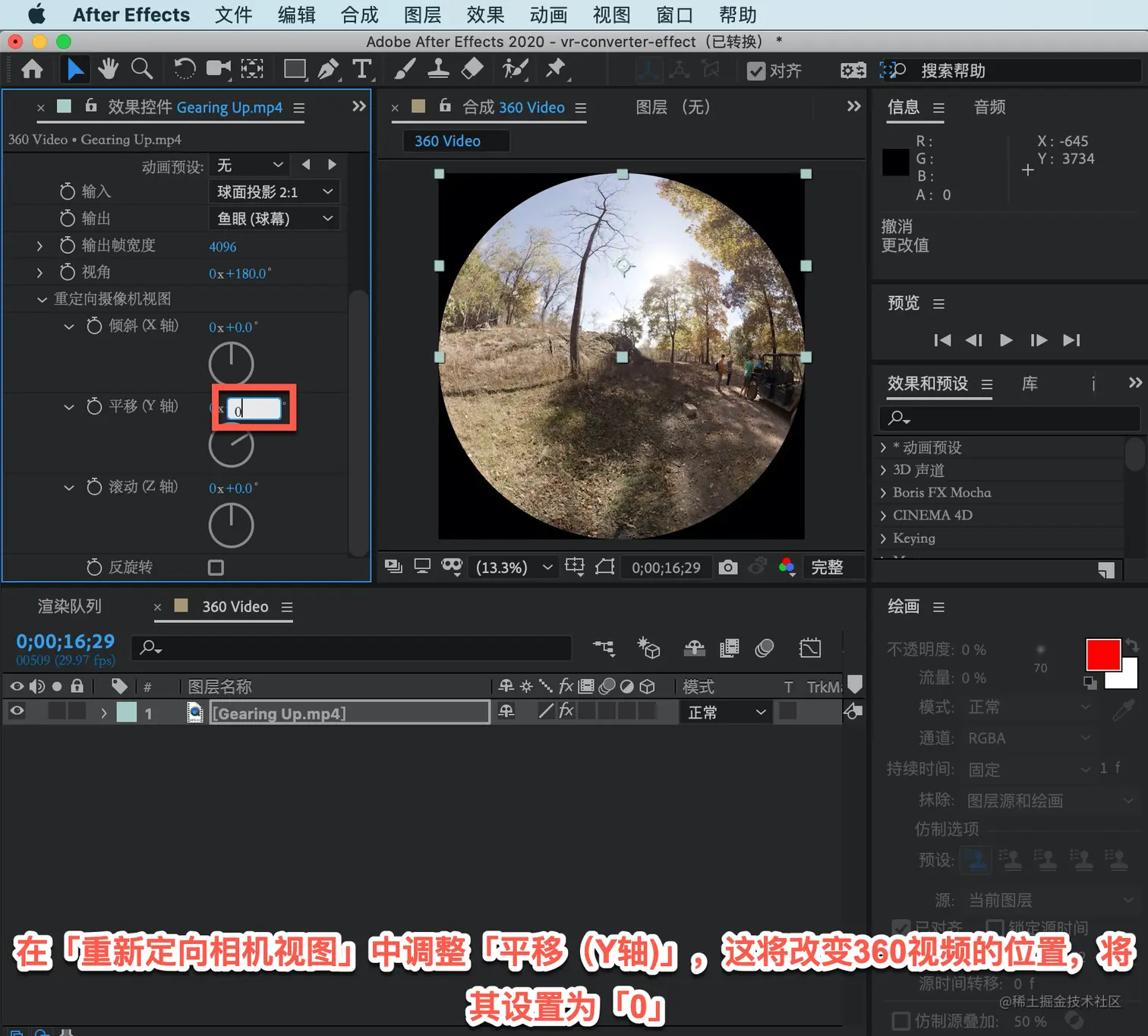Select the Puppet Pin tool
Image resolution: width=1148 pixels, height=1036 pixels.
pyautogui.click(x=556, y=69)
